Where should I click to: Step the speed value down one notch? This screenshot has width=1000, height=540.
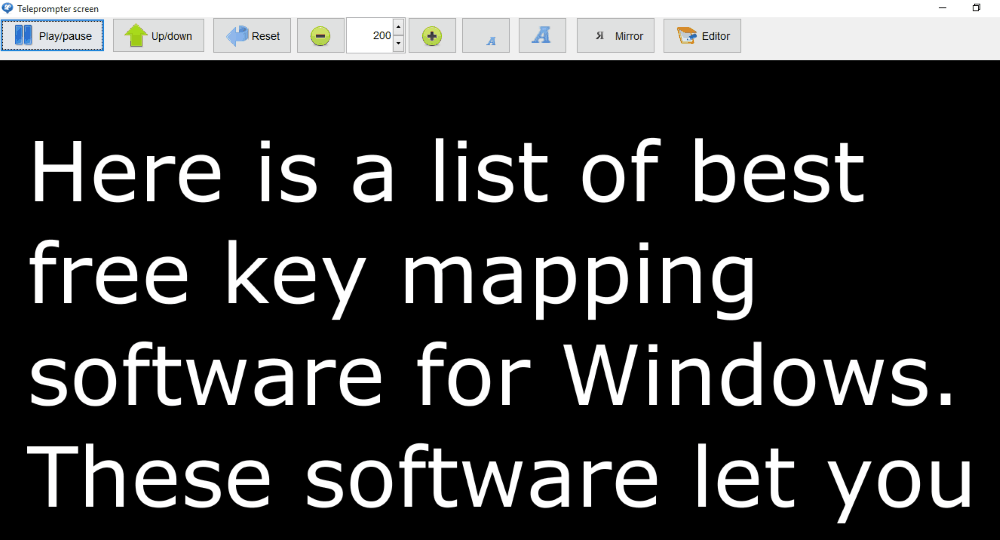pos(399,43)
